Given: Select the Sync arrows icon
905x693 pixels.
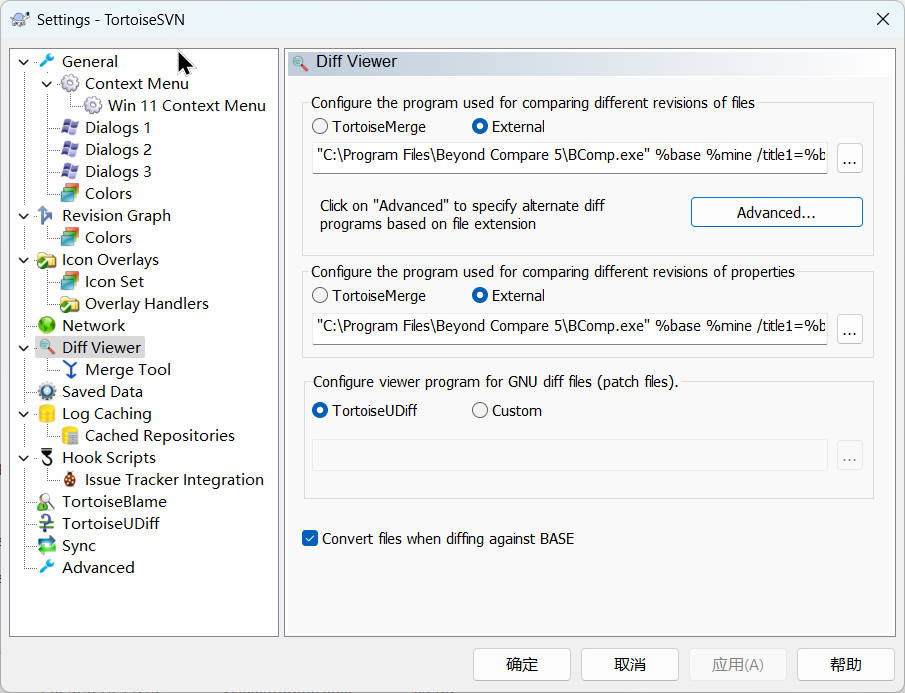Looking at the screenshot, I should pyautogui.click(x=46, y=545).
